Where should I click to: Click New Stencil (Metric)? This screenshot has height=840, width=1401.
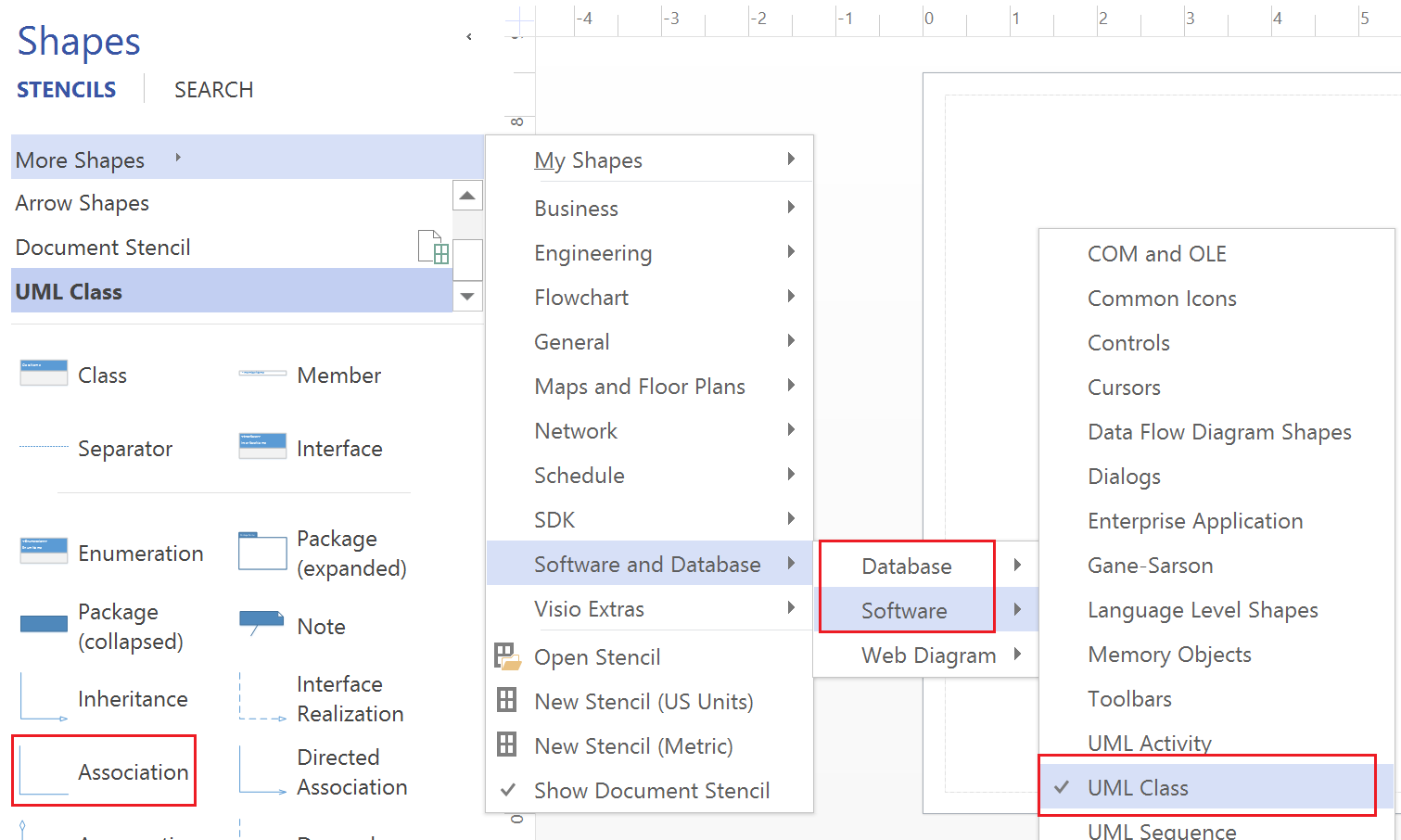tap(633, 745)
